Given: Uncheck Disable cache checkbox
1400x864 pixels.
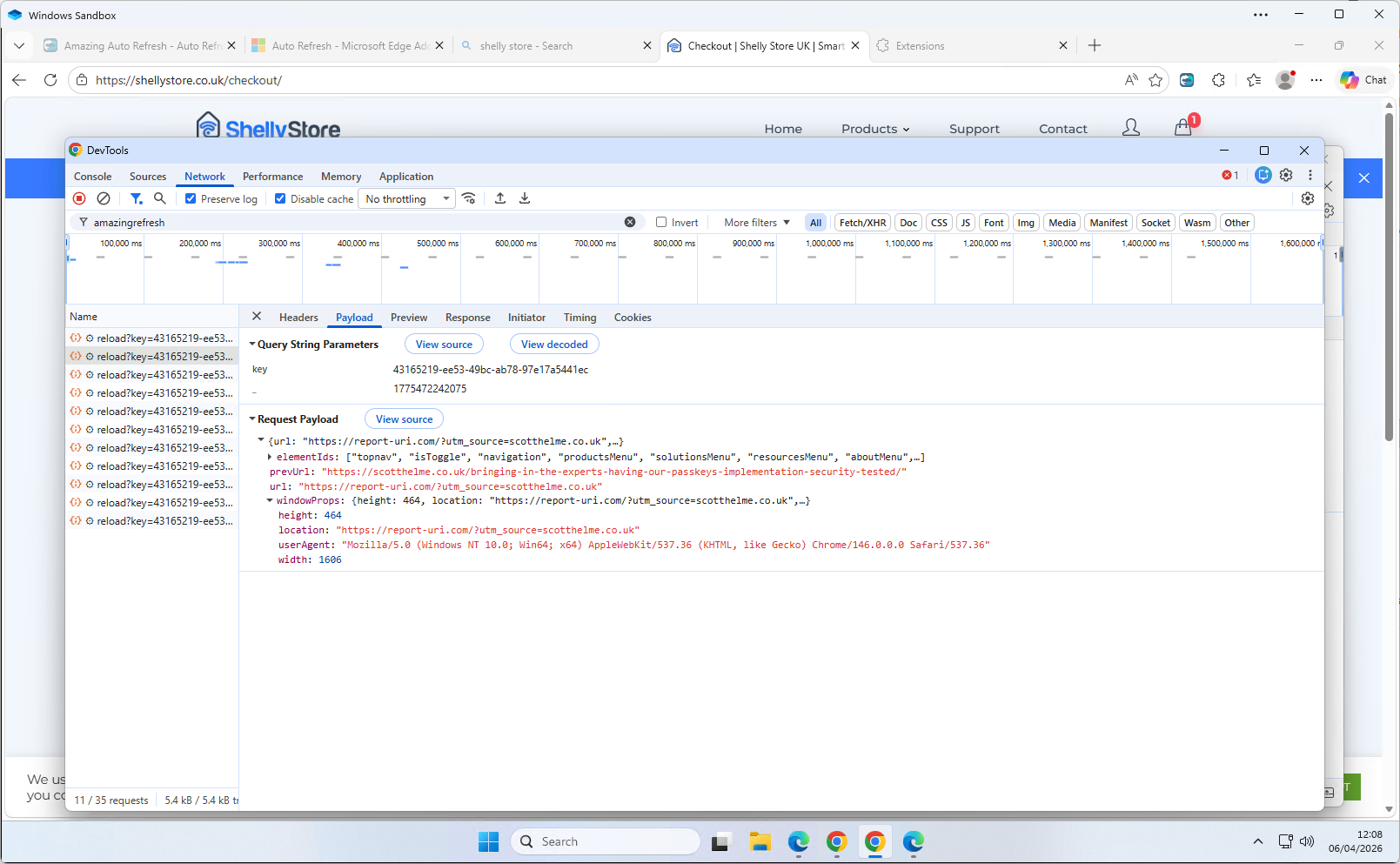Looking at the screenshot, I should point(280,198).
